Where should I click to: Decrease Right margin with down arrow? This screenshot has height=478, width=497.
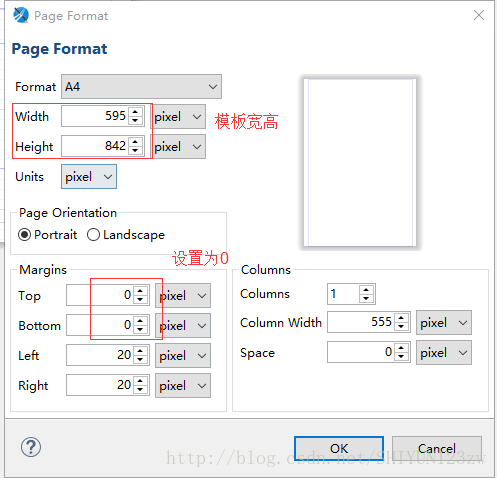point(140,390)
